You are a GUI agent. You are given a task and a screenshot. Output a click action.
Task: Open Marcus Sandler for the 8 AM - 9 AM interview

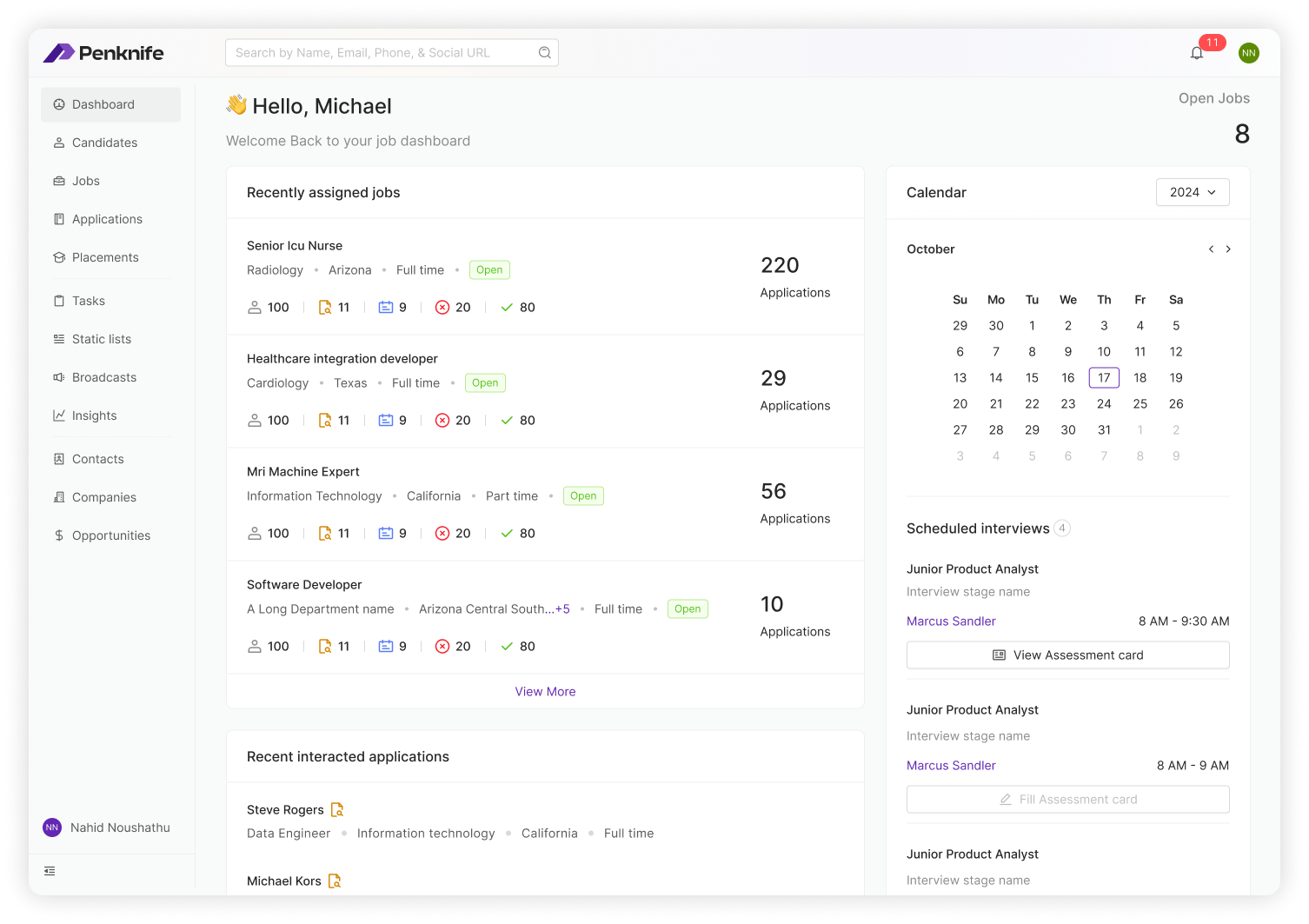tap(951, 766)
